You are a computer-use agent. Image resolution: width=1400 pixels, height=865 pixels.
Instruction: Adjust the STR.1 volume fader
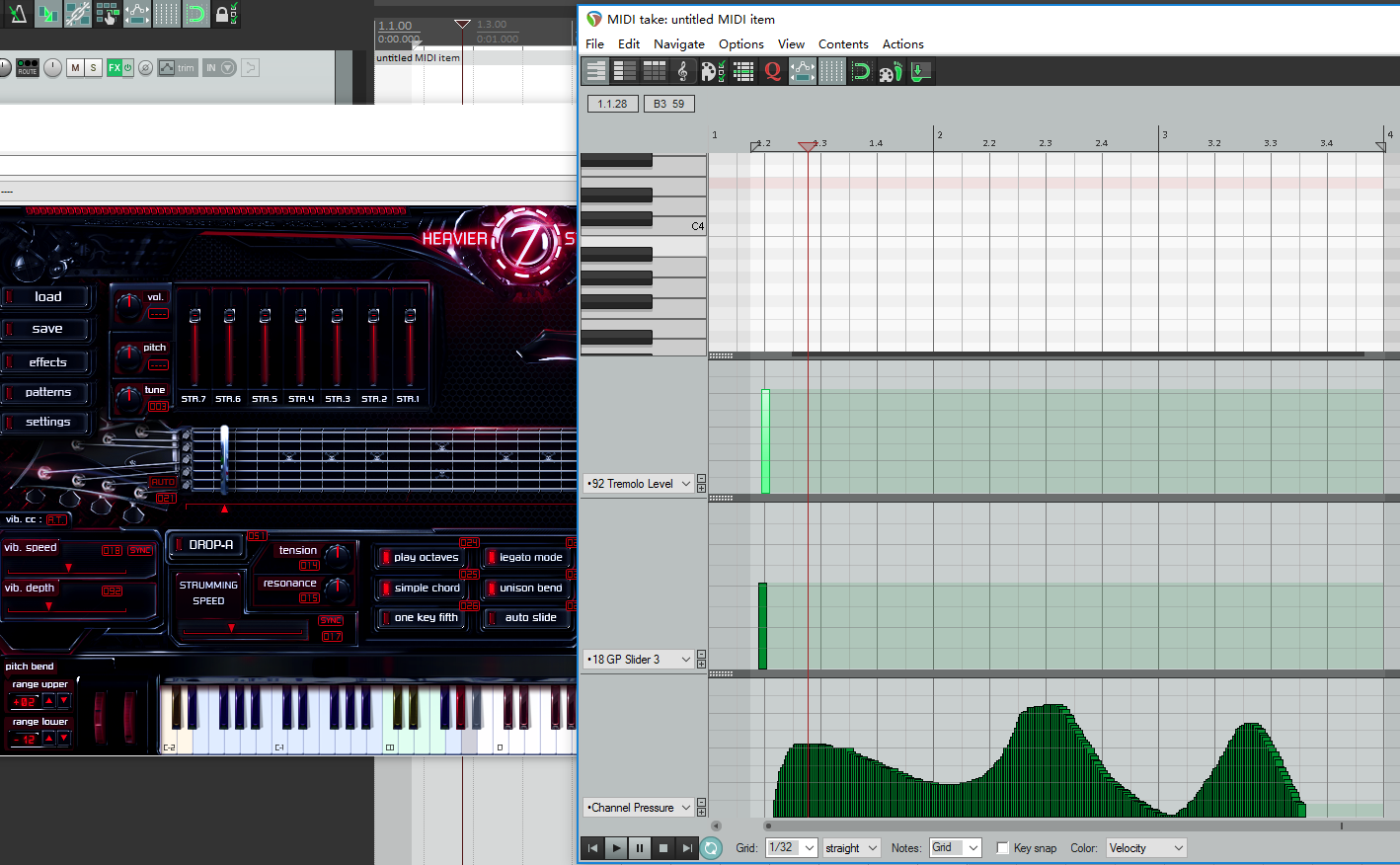(x=410, y=316)
